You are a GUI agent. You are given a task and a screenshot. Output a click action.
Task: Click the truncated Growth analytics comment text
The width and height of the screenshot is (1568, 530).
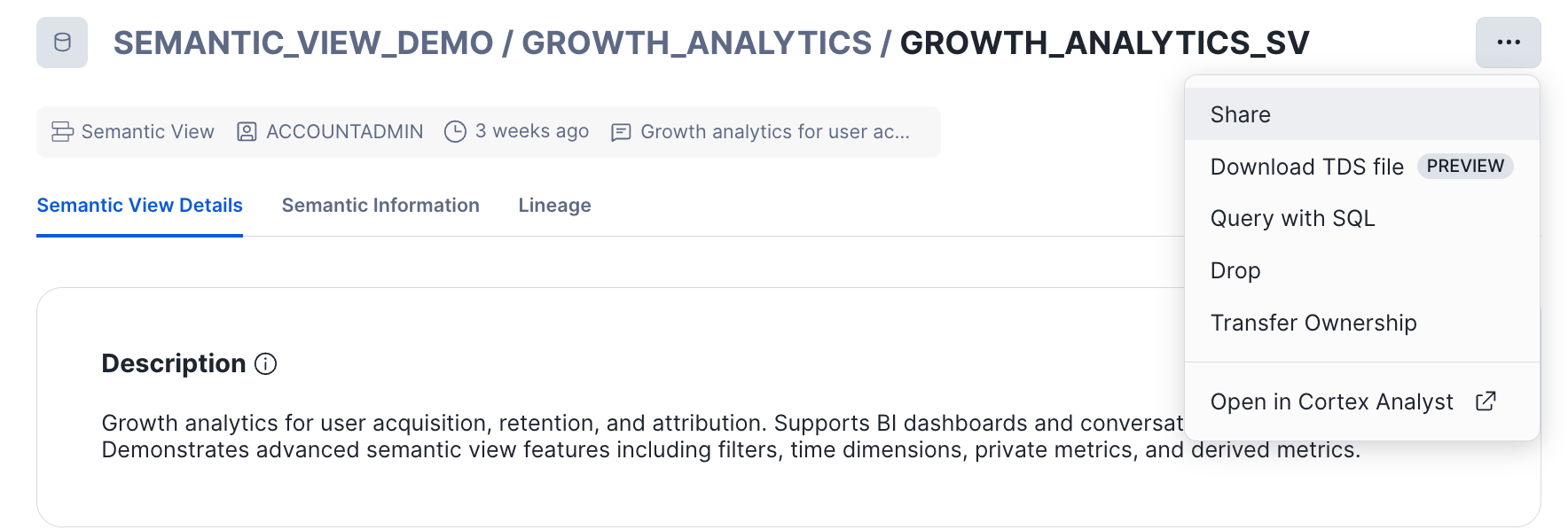(x=774, y=132)
